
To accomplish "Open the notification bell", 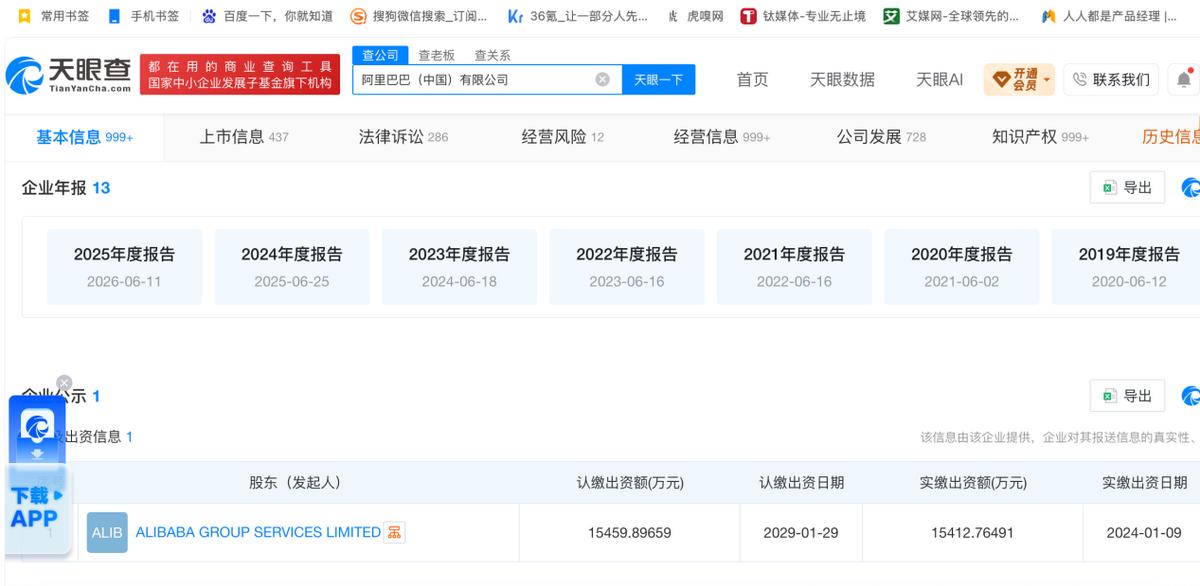I will click(x=1184, y=79).
